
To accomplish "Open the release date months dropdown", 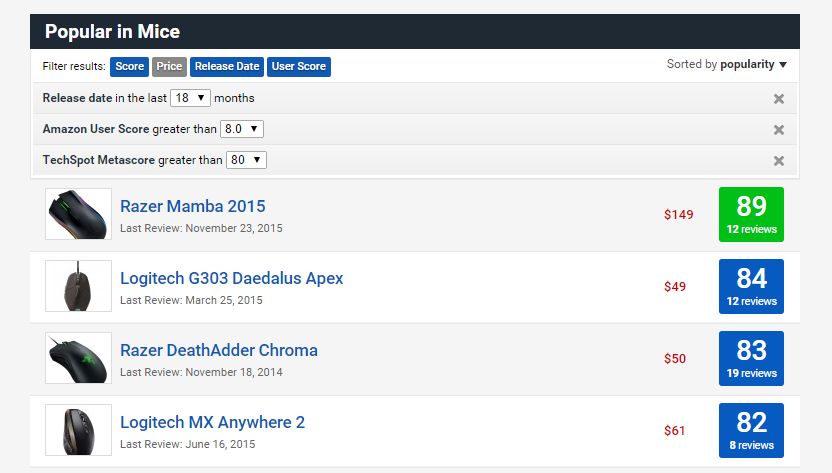I will click(190, 98).
